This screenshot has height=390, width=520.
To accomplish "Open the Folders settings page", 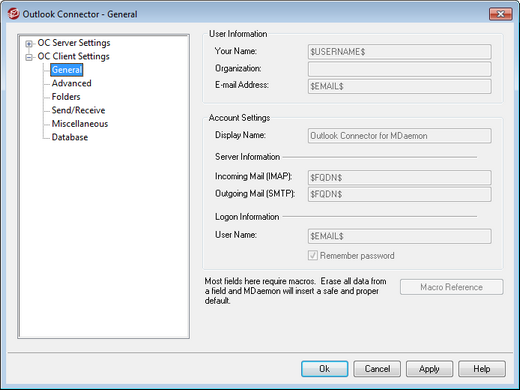I will pos(66,97).
